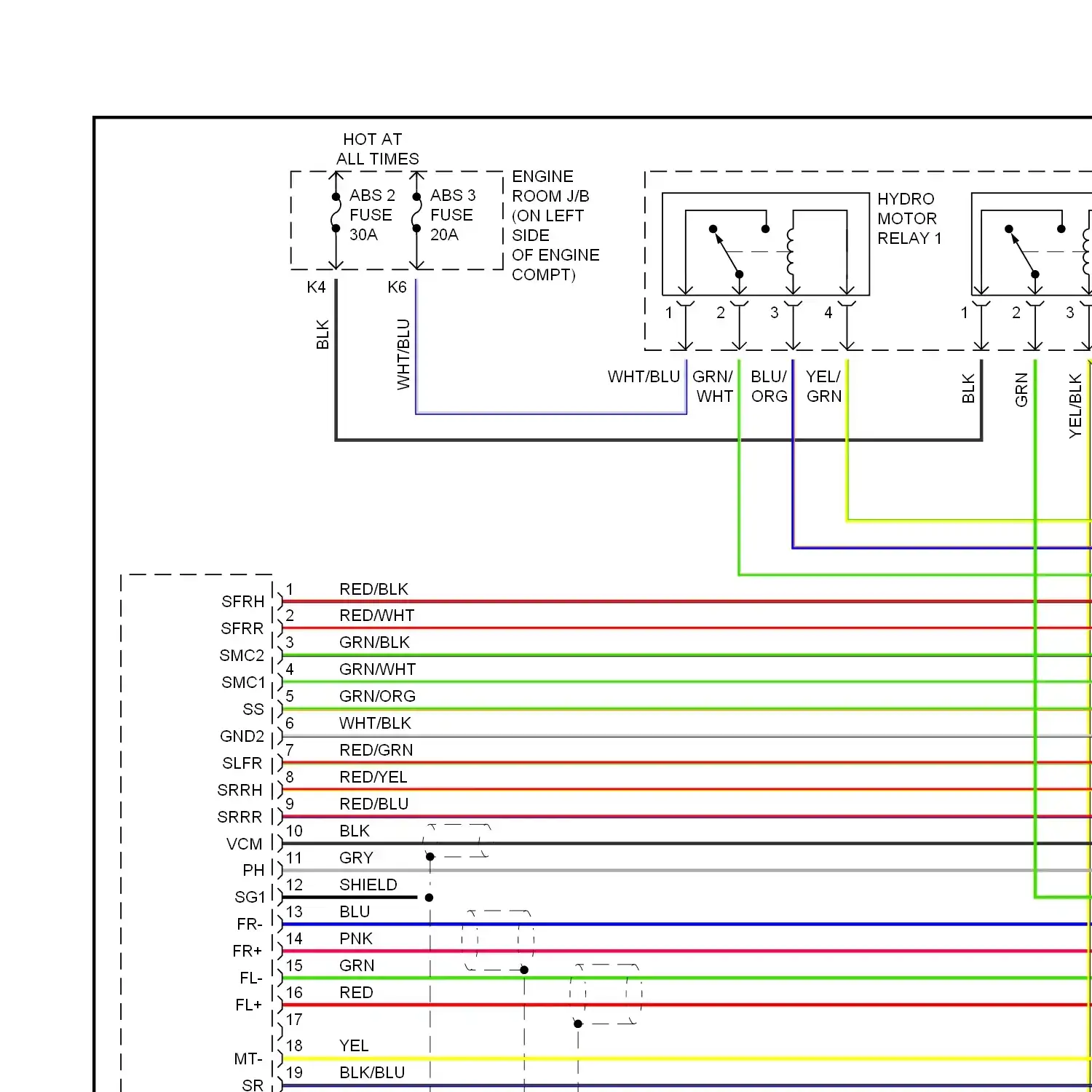Click the GRN wire label at pin 15
The height and width of the screenshot is (1092, 1092).
point(357,965)
